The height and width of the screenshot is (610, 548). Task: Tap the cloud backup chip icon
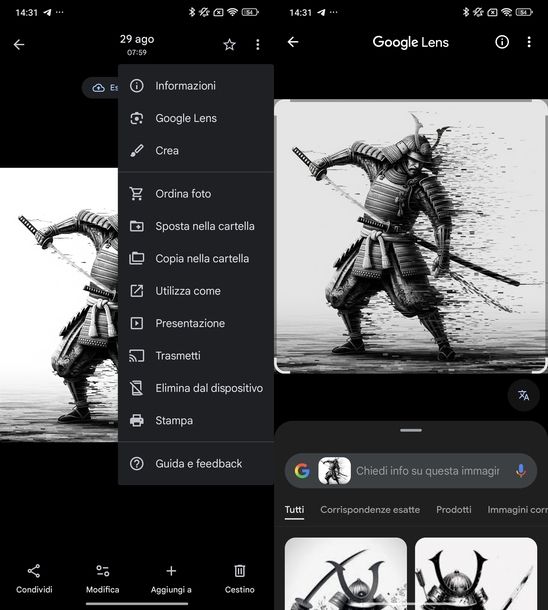click(98, 88)
